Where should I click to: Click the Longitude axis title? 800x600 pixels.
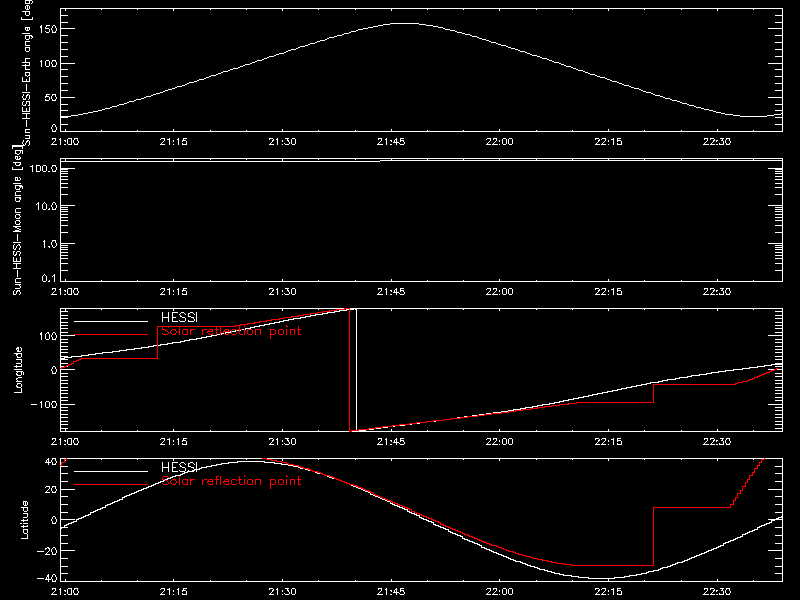click(x=18, y=370)
